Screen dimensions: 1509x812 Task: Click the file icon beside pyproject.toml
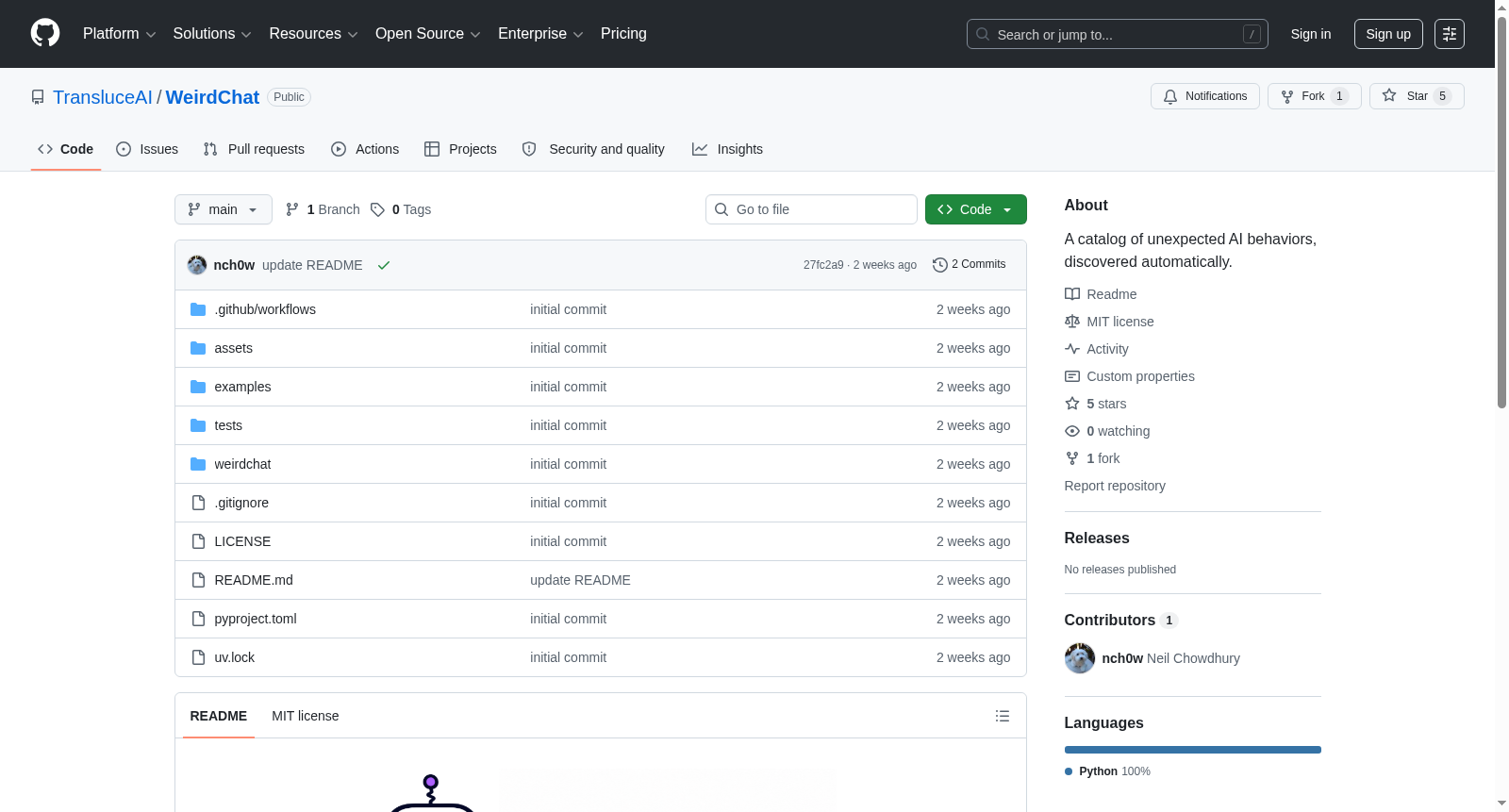(198, 619)
